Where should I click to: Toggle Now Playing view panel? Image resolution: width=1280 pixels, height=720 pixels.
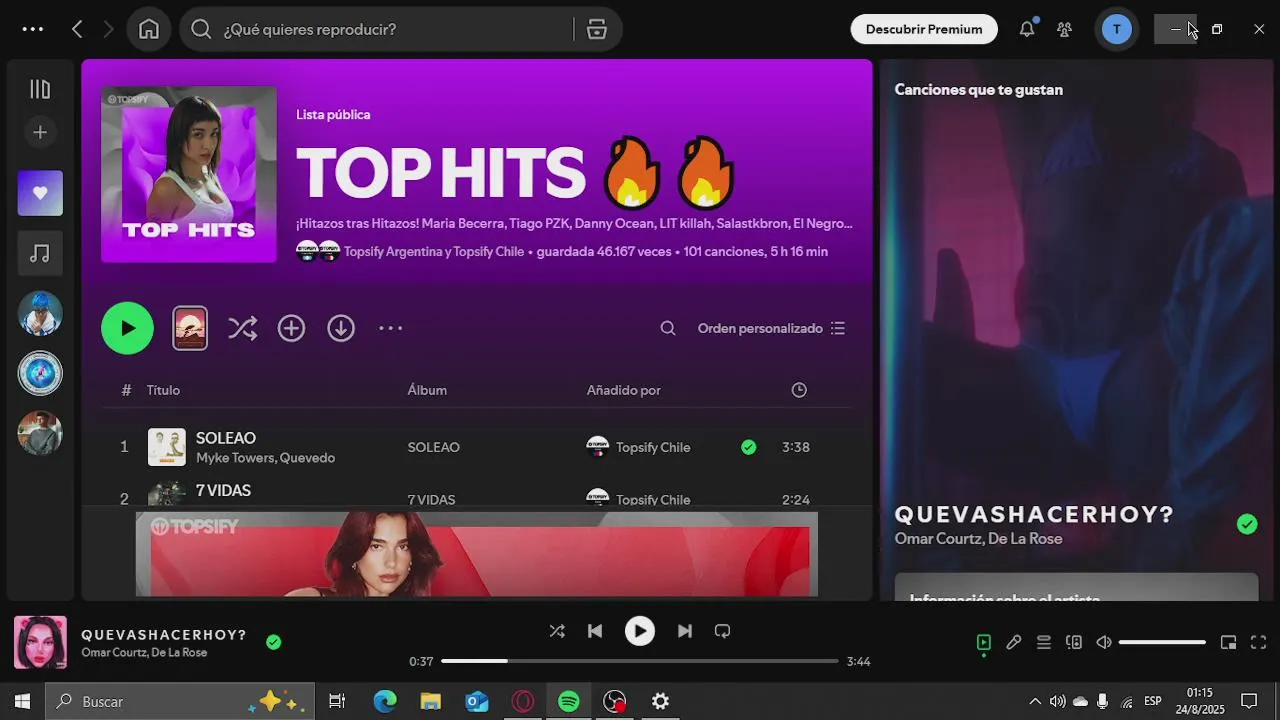click(x=984, y=643)
